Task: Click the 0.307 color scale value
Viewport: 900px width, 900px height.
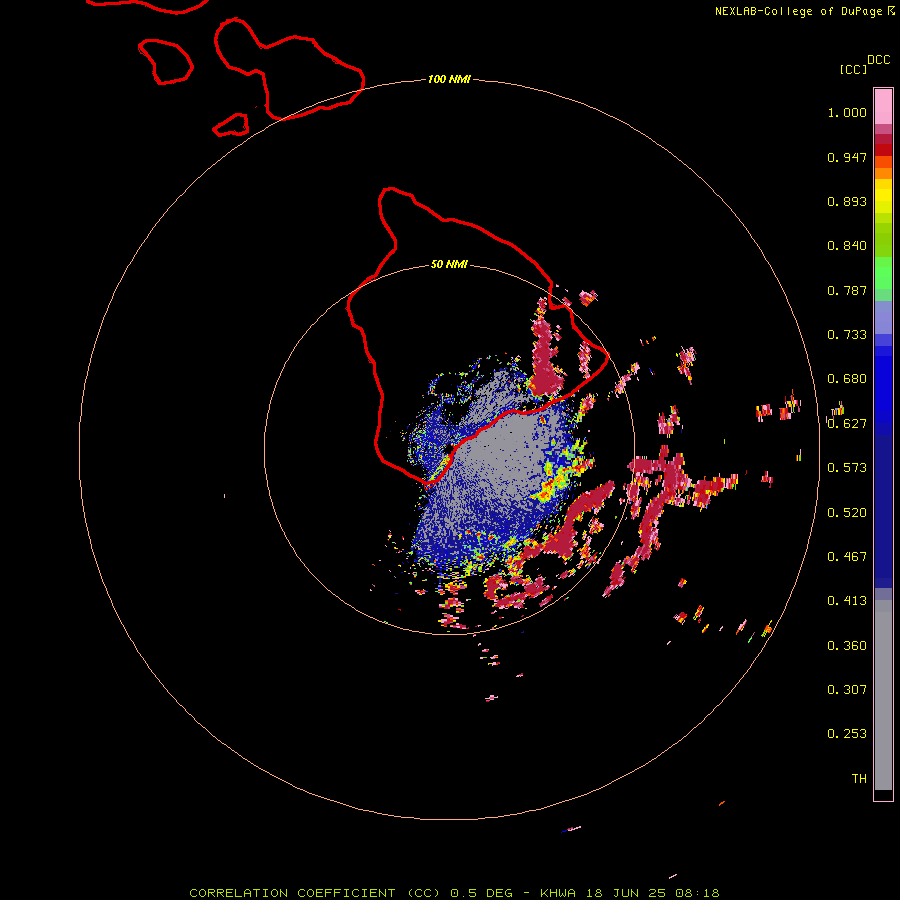Action: click(847, 690)
